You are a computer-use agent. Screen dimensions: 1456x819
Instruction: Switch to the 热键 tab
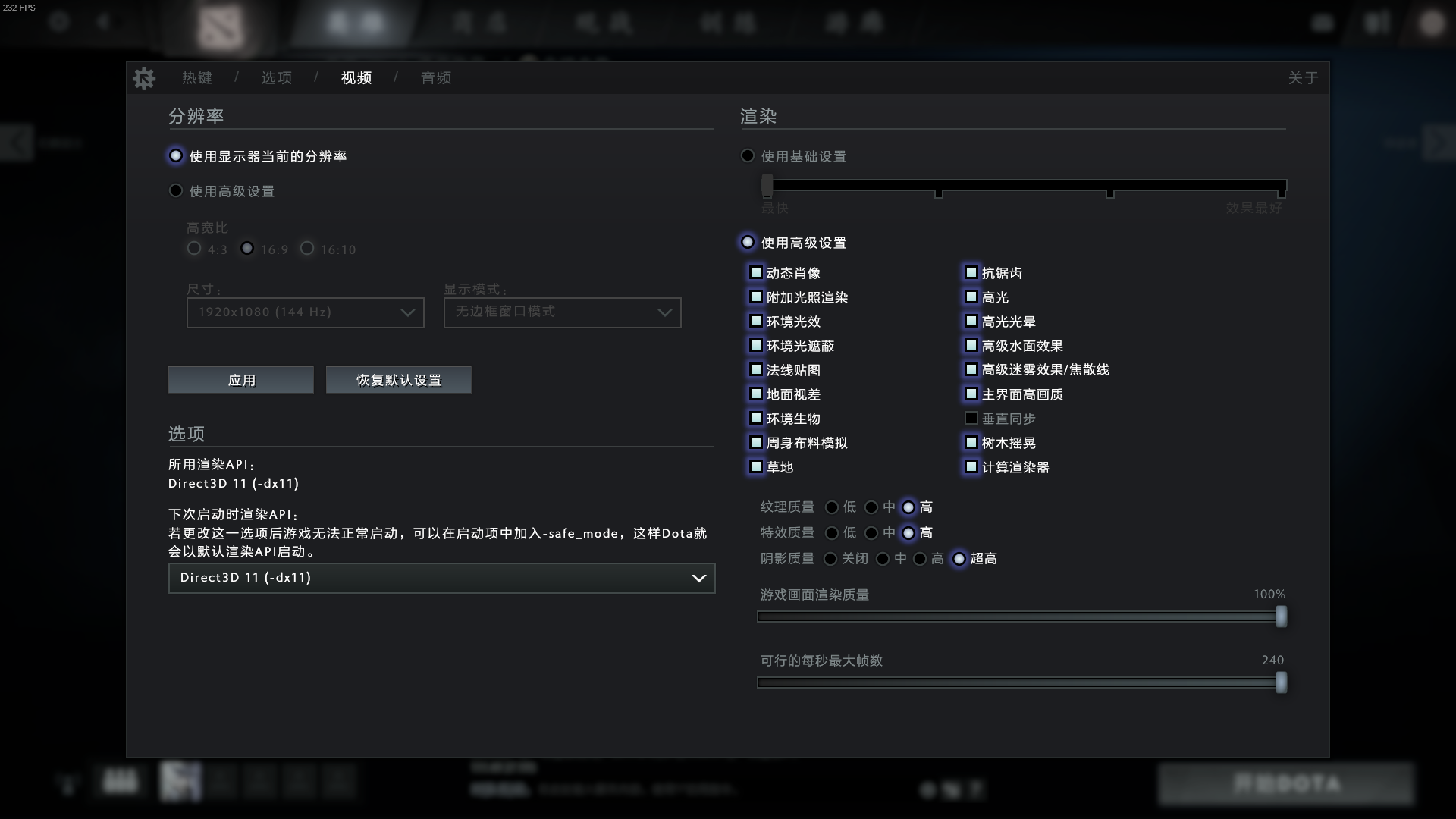click(197, 78)
